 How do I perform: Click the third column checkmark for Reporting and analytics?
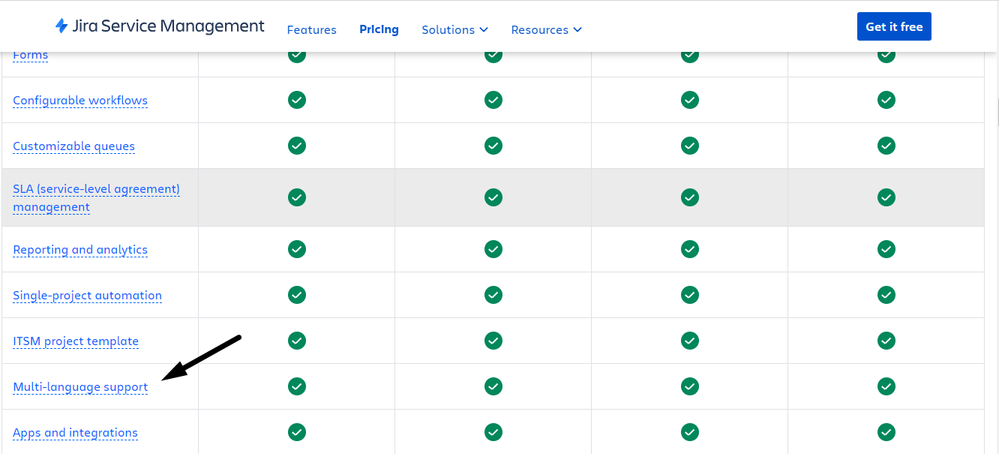pyautogui.click(x=690, y=249)
